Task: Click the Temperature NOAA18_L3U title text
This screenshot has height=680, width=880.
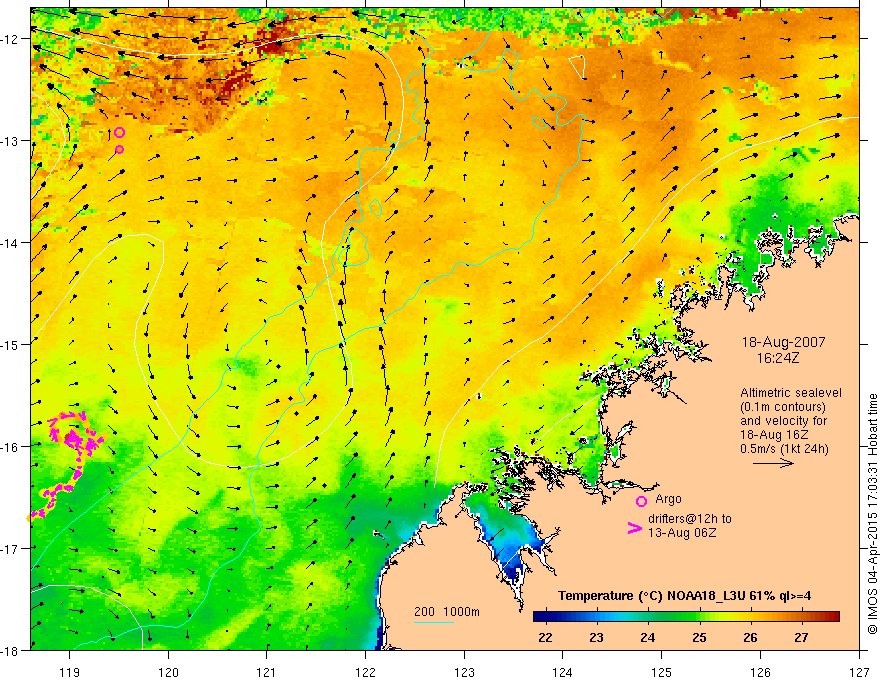Action: [684, 596]
